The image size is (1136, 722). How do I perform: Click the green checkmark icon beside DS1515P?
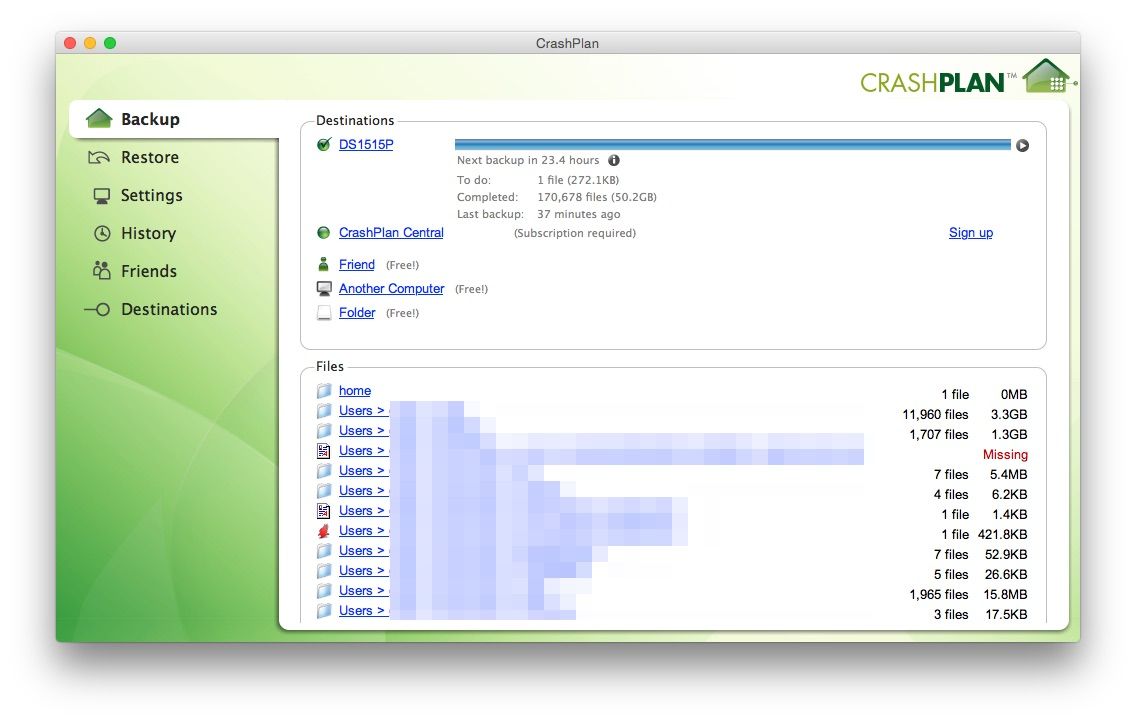[324, 144]
